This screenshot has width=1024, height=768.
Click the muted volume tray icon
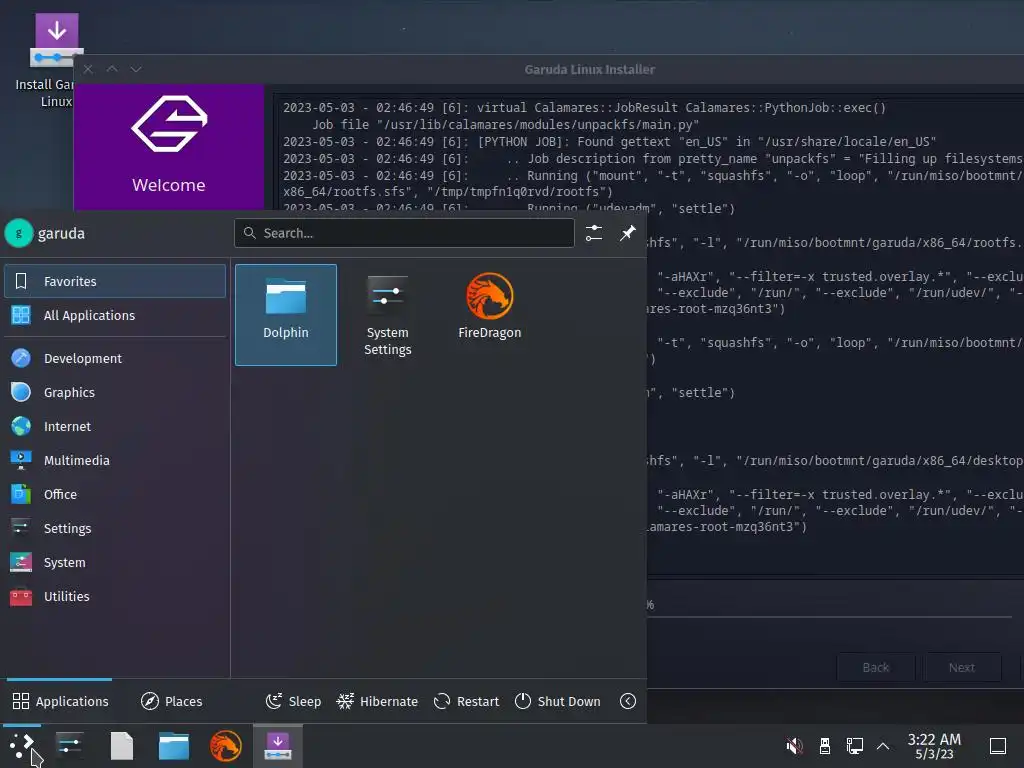[794, 745]
